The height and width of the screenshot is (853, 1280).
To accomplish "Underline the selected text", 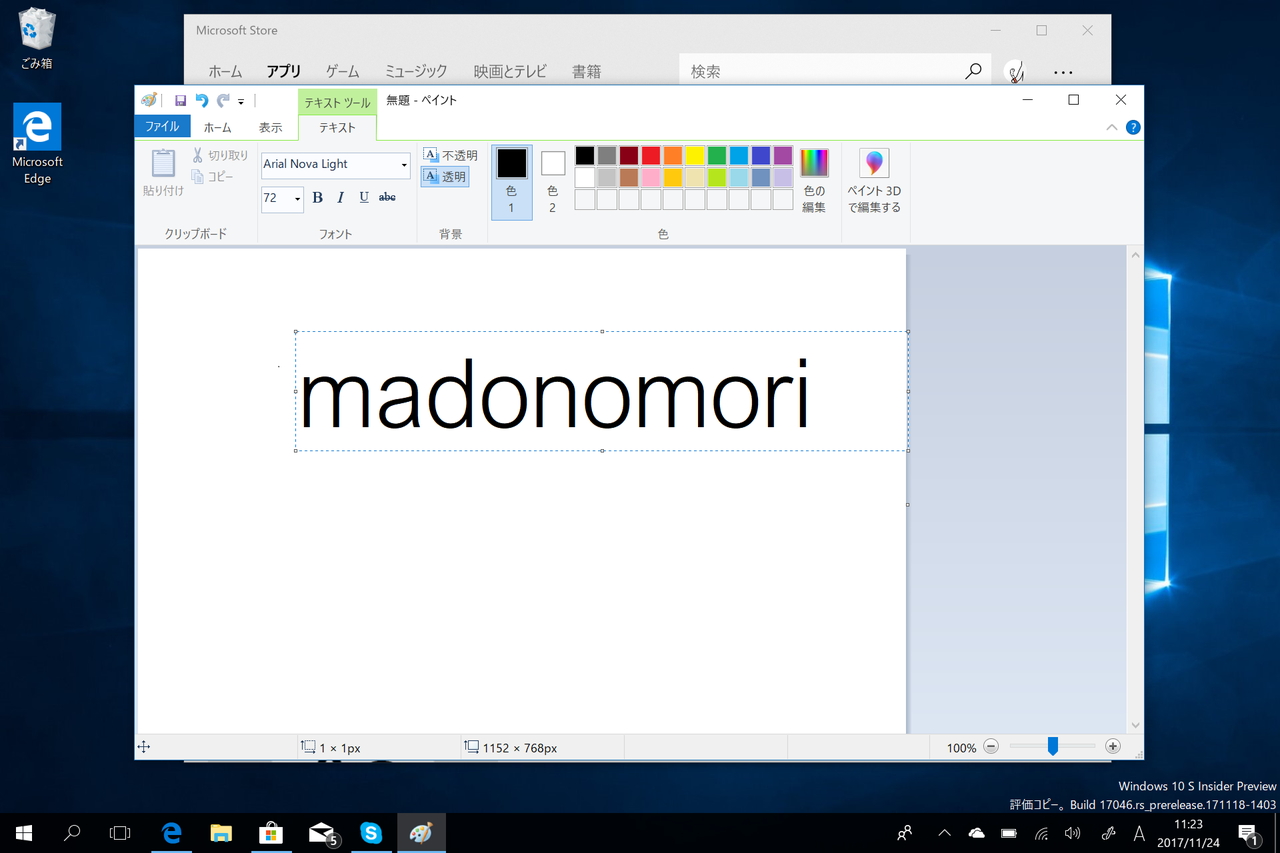I will pyautogui.click(x=364, y=197).
